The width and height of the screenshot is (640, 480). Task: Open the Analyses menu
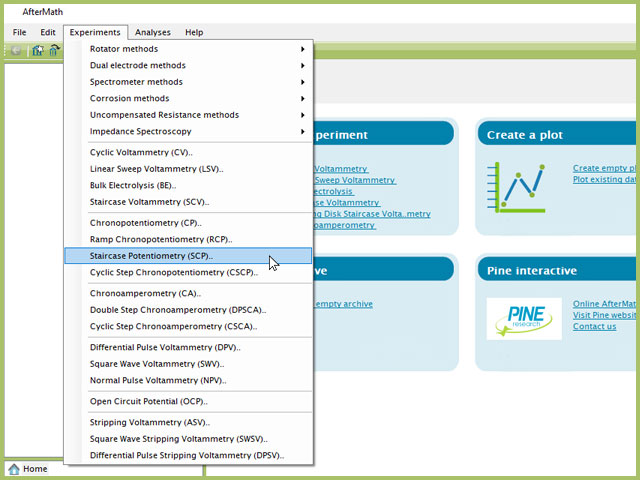pos(153,32)
